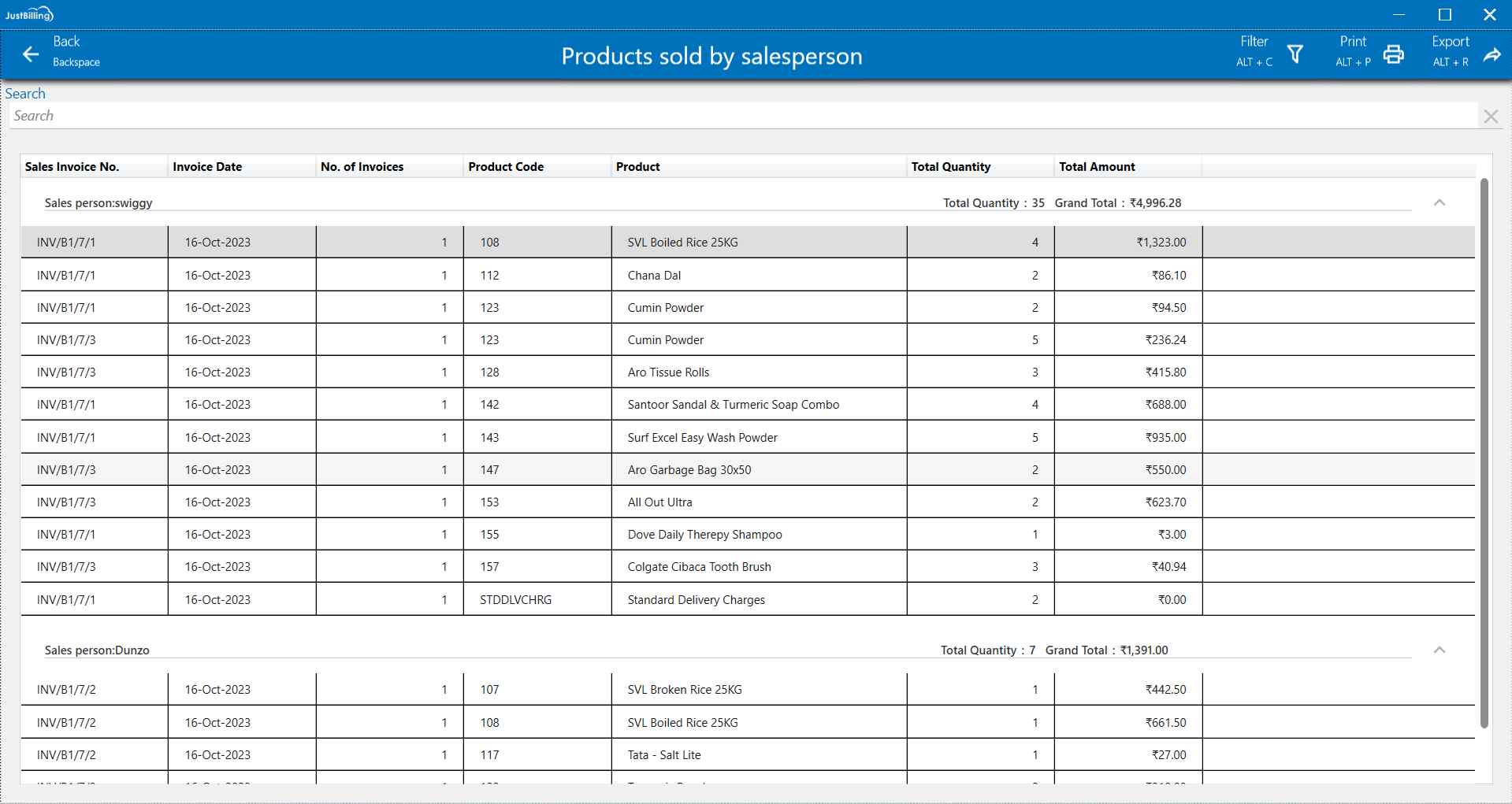The height and width of the screenshot is (804, 1512).
Task: Minimize the application window
Action: point(1399,14)
